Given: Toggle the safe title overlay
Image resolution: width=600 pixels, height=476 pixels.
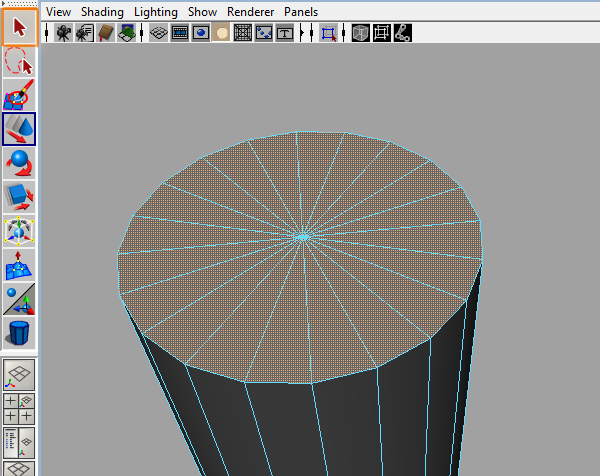Looking at the screenshot, I should (x=285, y=33).
